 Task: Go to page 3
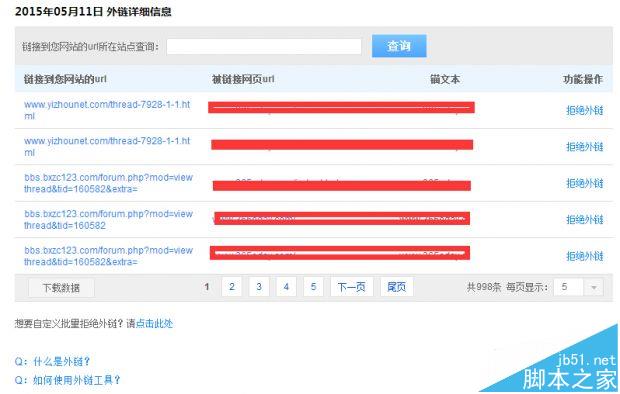[x=259, y=287]
